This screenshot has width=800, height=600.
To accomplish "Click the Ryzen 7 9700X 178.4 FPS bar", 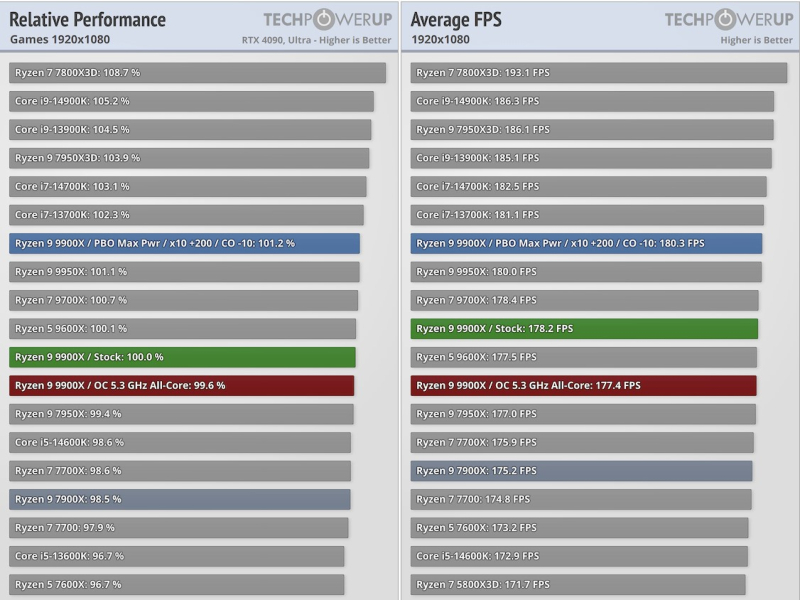I will pyautogui.click(x=584, y=300).
